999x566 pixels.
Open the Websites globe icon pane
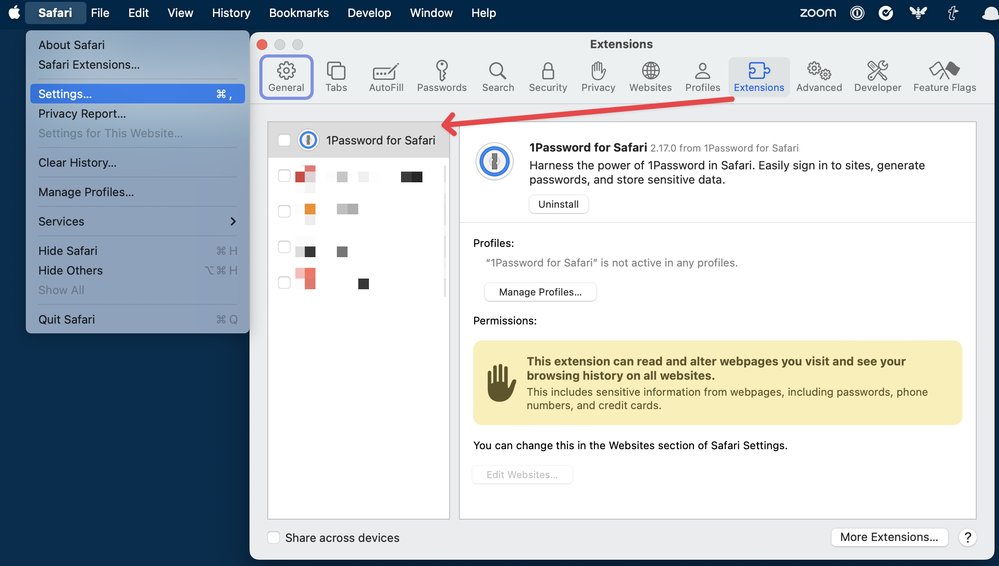pyautogui.click(x=650, y=76)
